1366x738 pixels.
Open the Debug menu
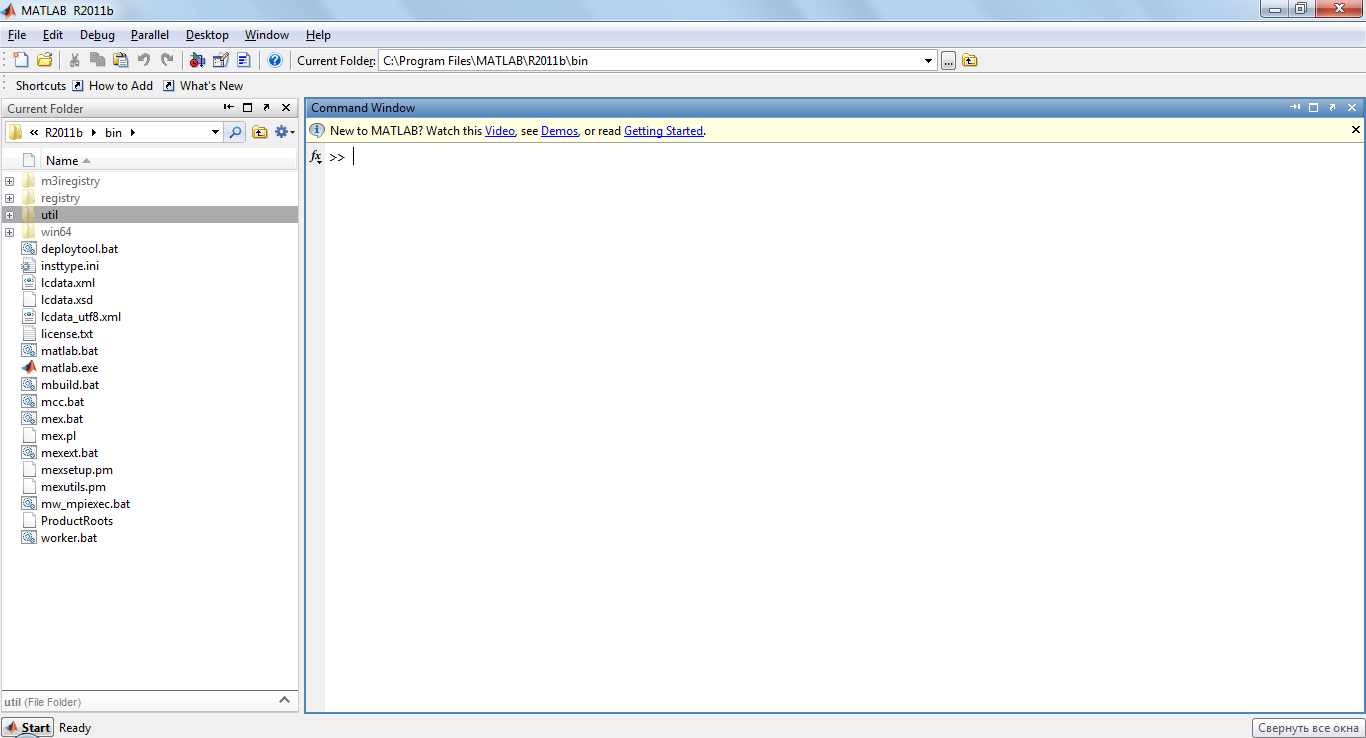click(97, 35)
